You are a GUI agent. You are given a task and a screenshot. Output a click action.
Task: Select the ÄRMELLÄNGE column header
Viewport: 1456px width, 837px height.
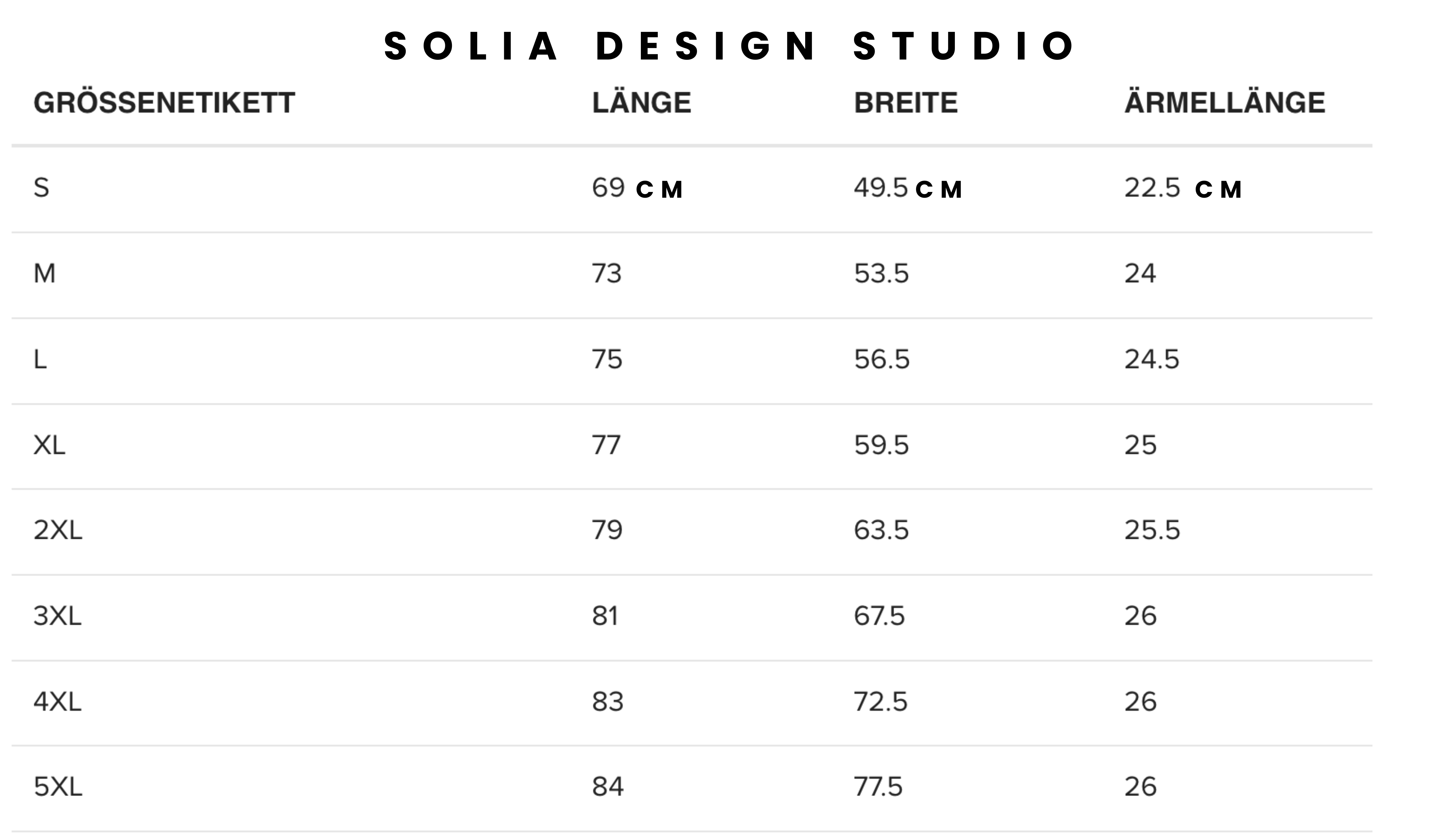[1224, 102]
